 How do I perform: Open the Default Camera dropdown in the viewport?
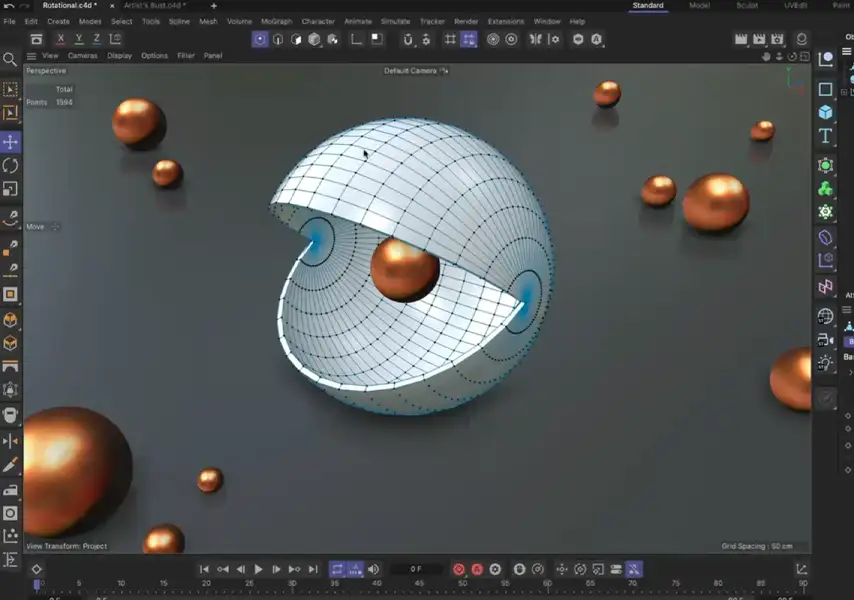point(410,71)
